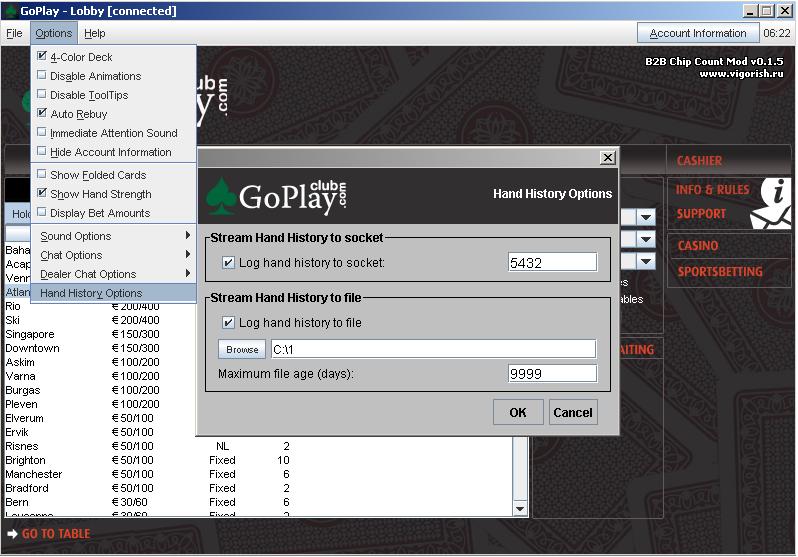Image resolution: width=798 pixels, height=557 pixels.
Task: Maximize the GoPlay Lobby window
Action: (766, 10)
